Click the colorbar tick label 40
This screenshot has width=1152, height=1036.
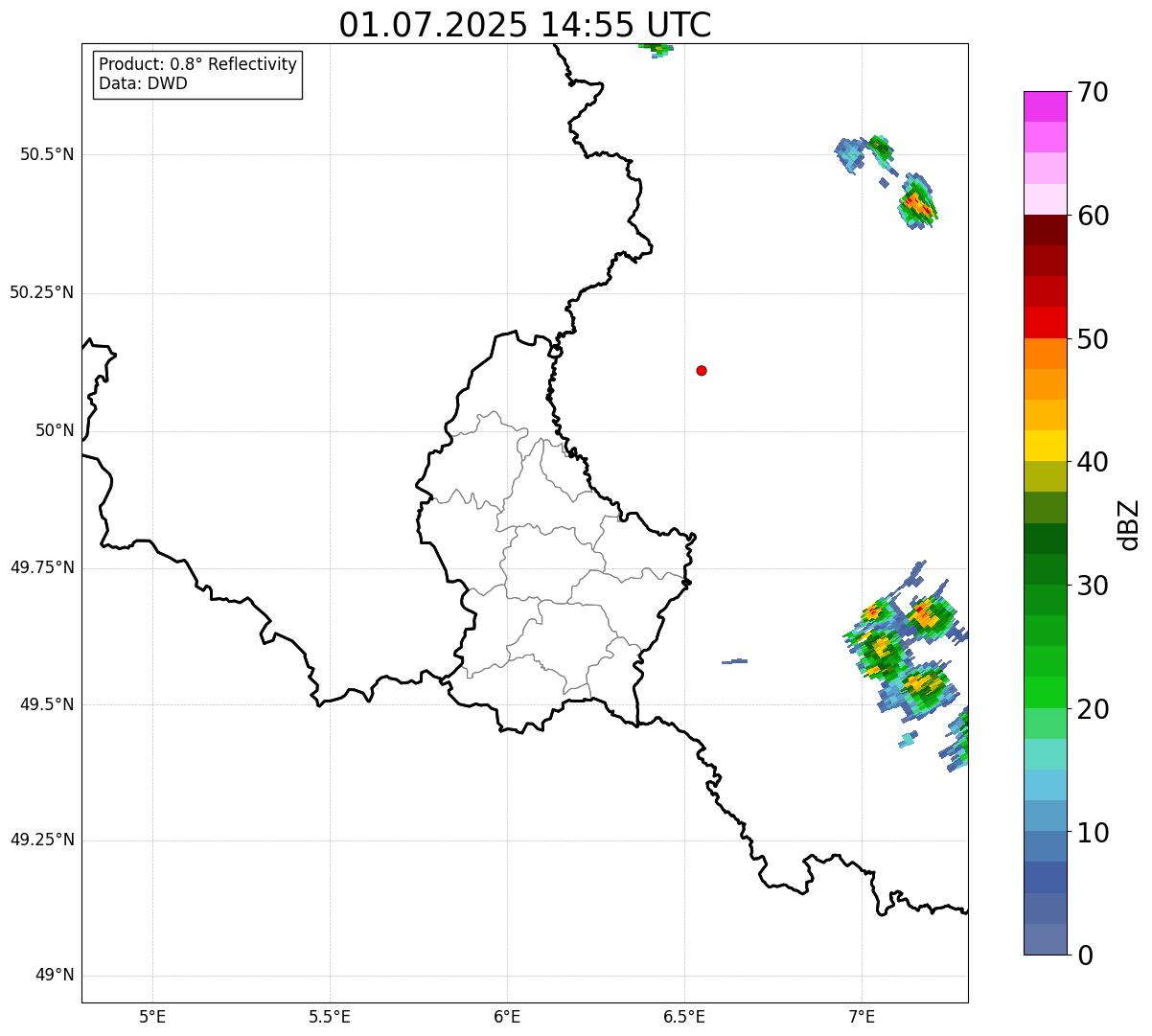1093,462
